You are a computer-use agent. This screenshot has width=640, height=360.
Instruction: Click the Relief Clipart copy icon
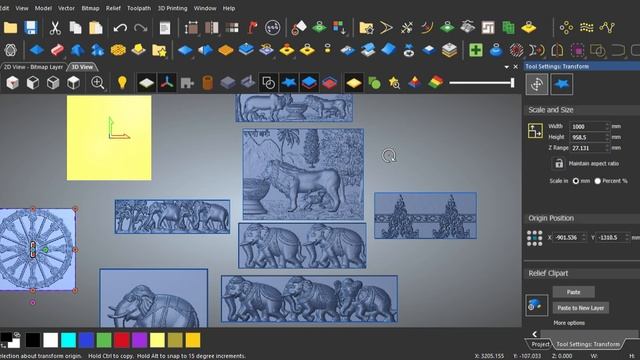point(536,304)
